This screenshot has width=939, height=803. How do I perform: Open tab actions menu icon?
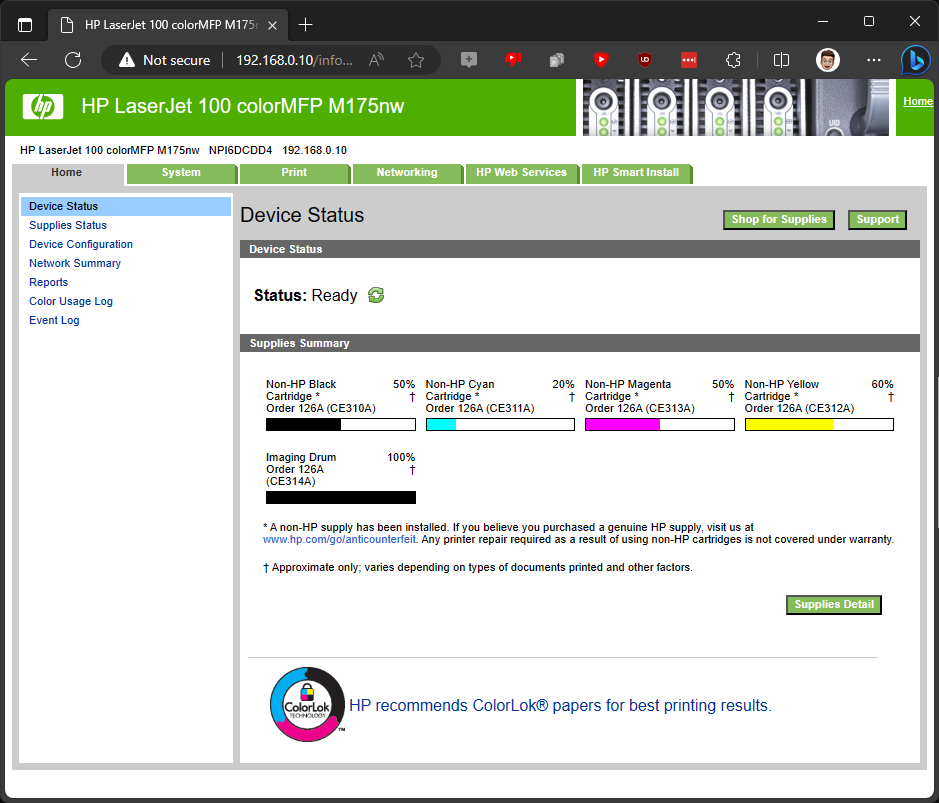(25, 25)
